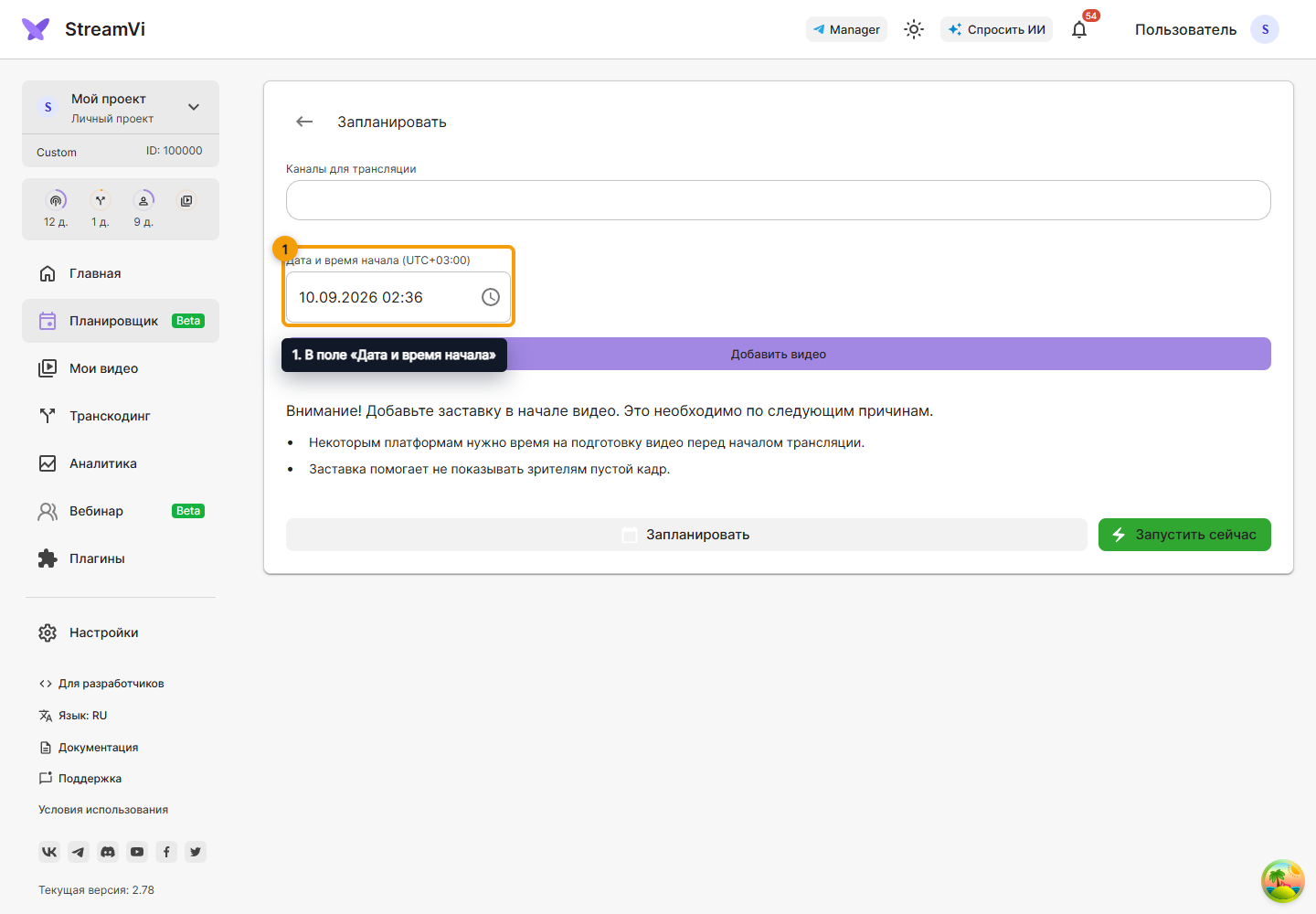1316x914 pixels.
Task: Click the user avatar S in the header
Action: click(1265, 29)
